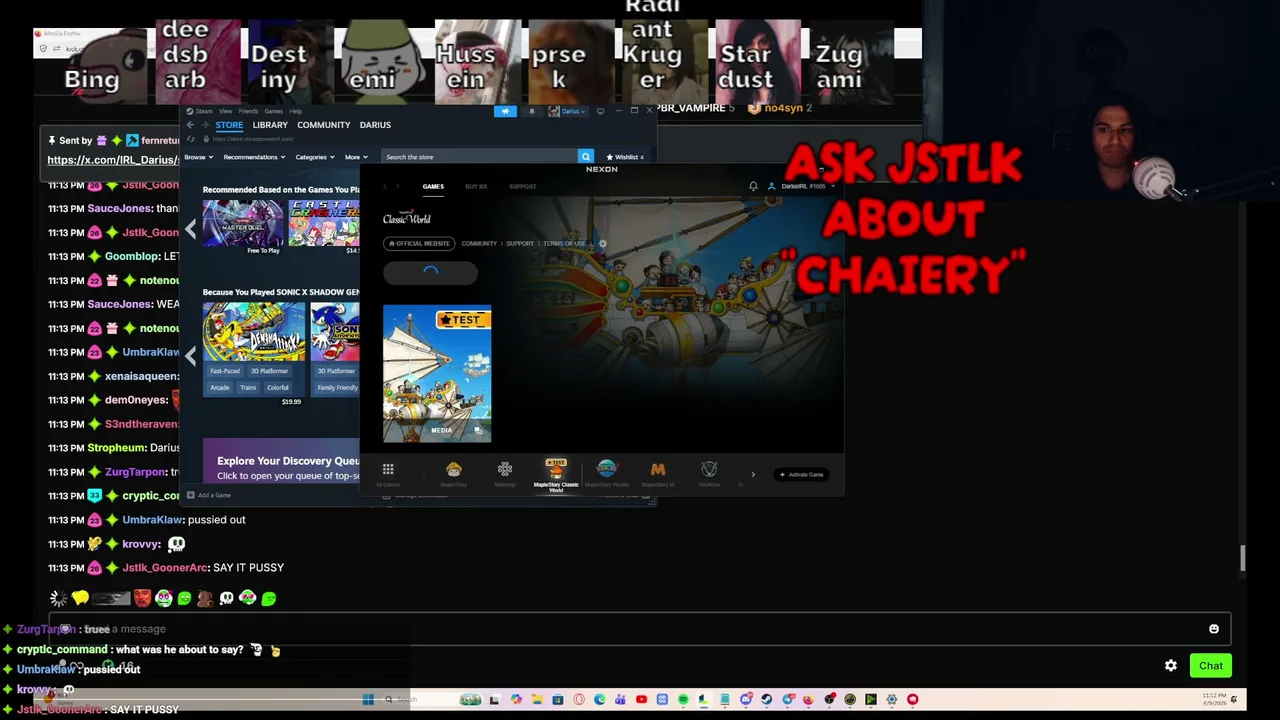Open Master Duel recommended game thumbnail

tap(243, 223)
